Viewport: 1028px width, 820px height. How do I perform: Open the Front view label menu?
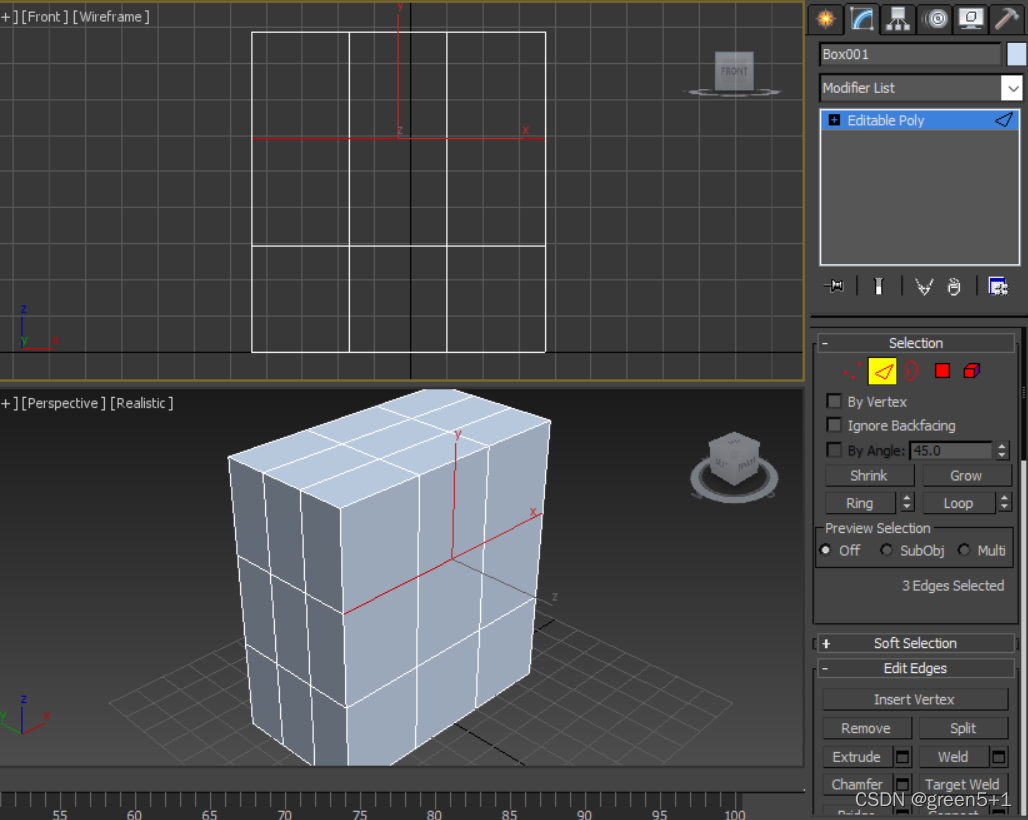pyautogui.click(x=45, y=16)
